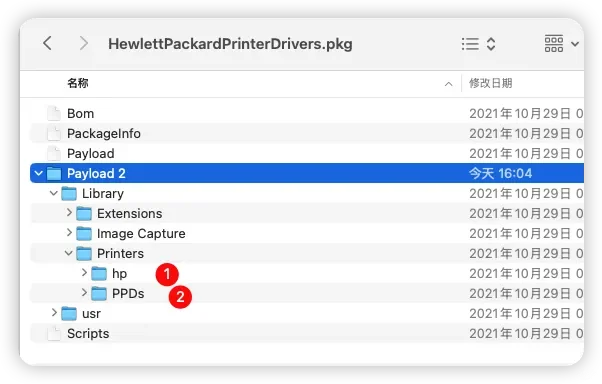Sort by the 修改日期 column header
602x384 pixels.
pos(491,83)
